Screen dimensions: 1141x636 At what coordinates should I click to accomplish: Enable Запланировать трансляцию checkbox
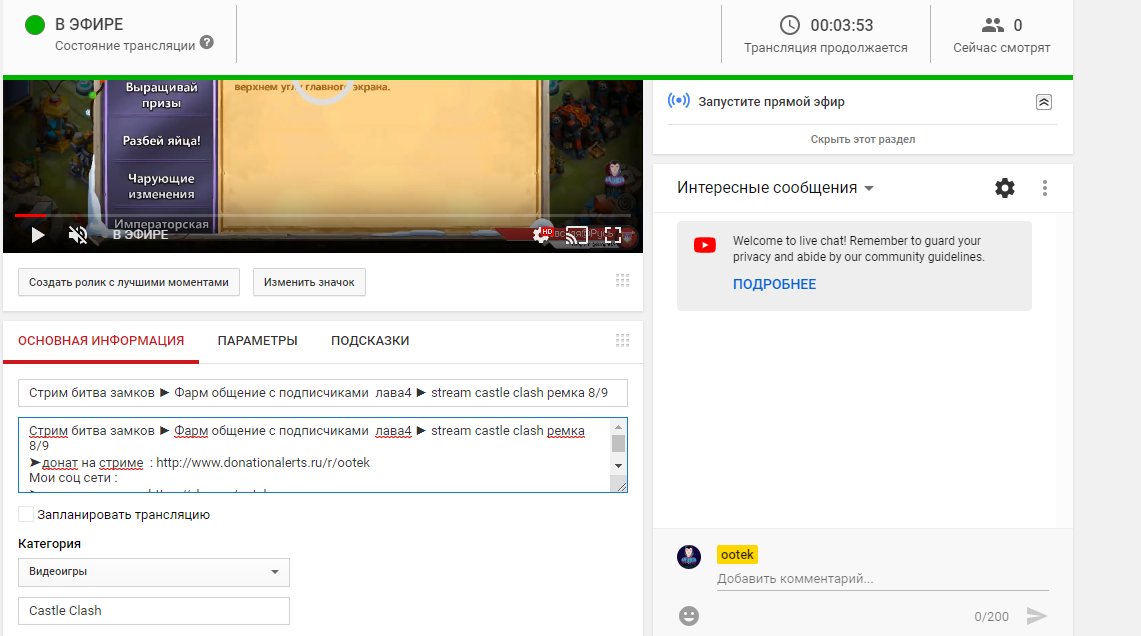coord(26,514)
